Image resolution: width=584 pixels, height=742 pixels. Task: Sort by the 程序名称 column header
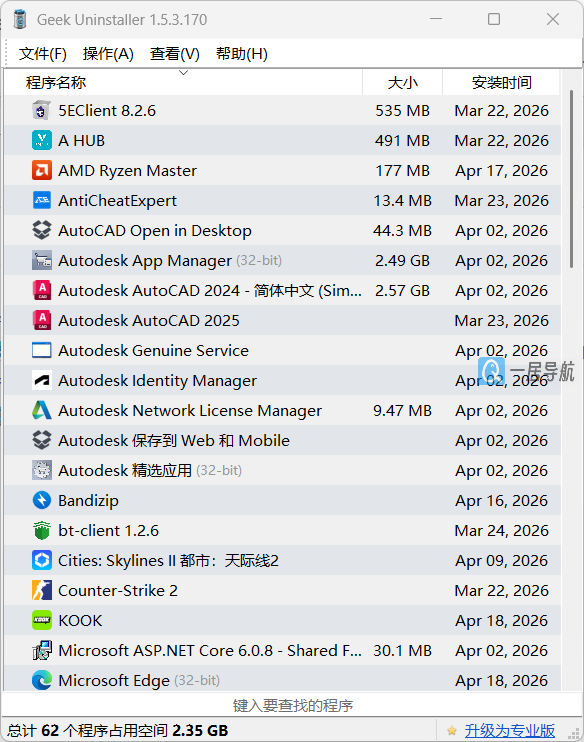pos(183,82)
